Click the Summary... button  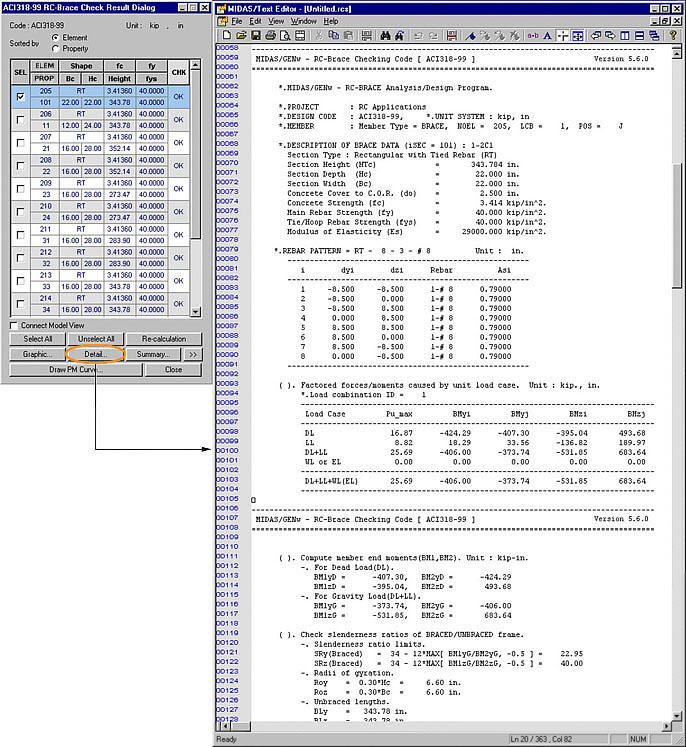coord(153,354)
